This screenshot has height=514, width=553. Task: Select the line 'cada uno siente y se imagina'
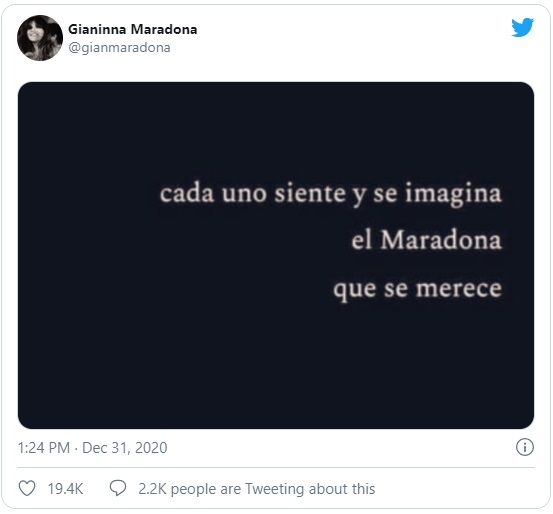click(x=330, y=193)
